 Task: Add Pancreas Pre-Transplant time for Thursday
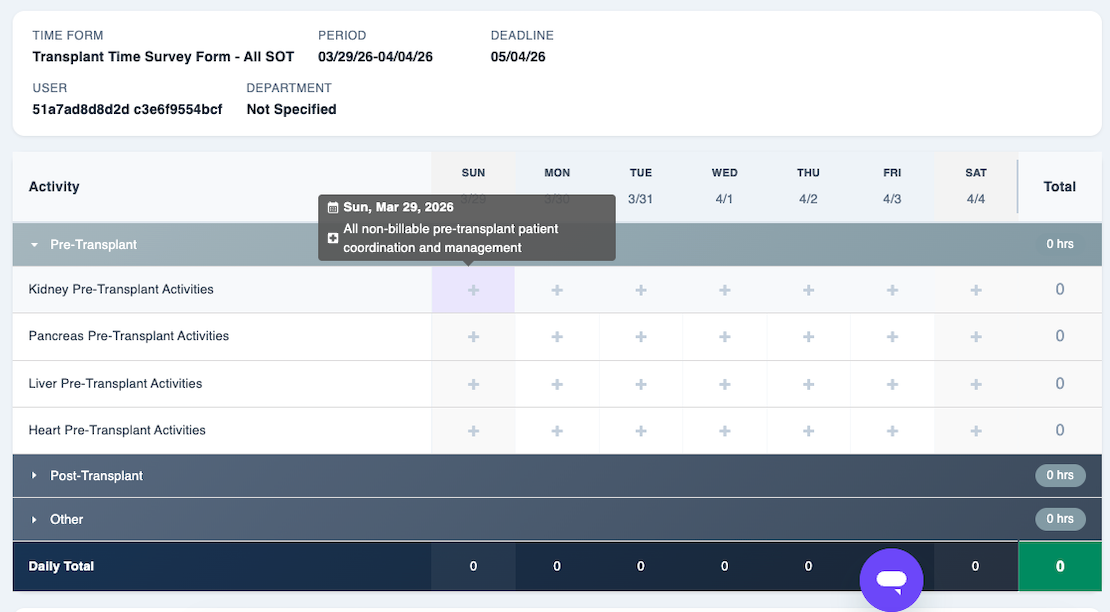(808, 337)
